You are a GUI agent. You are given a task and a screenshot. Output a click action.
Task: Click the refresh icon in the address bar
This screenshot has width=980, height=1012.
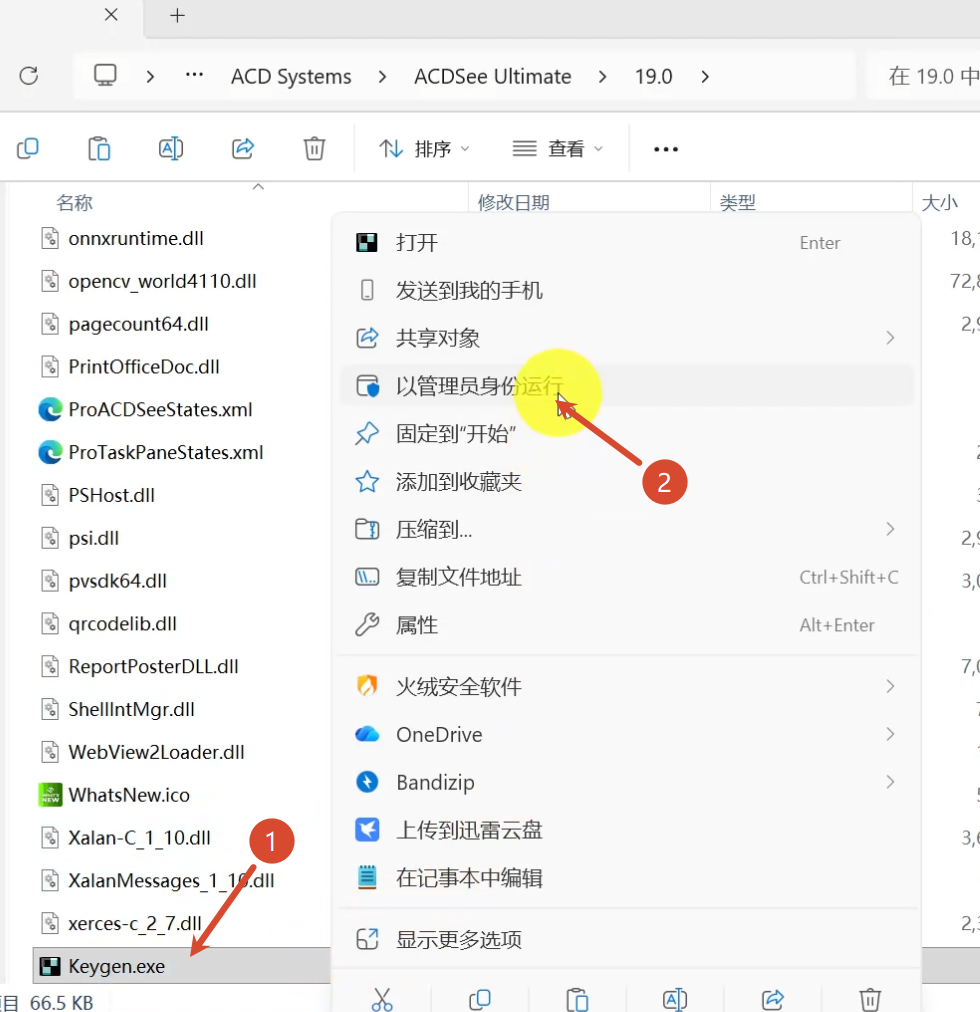(x=28, y=76)
